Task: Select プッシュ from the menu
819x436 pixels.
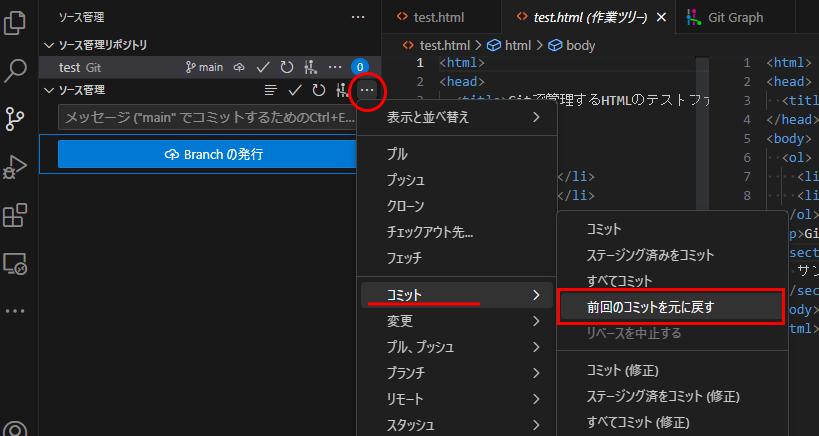Action: (x=457, y=180)
